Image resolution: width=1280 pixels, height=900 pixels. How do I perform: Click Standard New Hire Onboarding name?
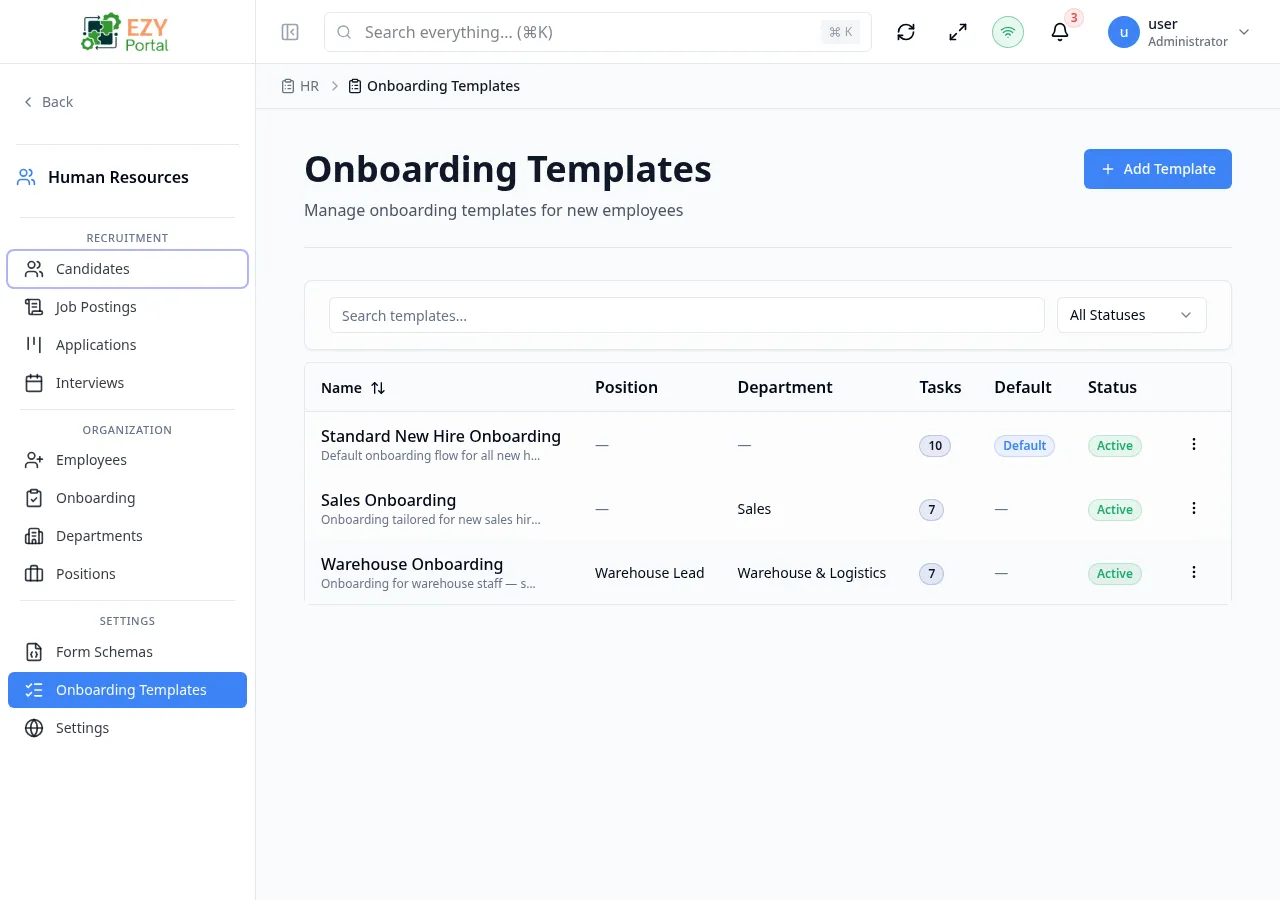[440, 436]
